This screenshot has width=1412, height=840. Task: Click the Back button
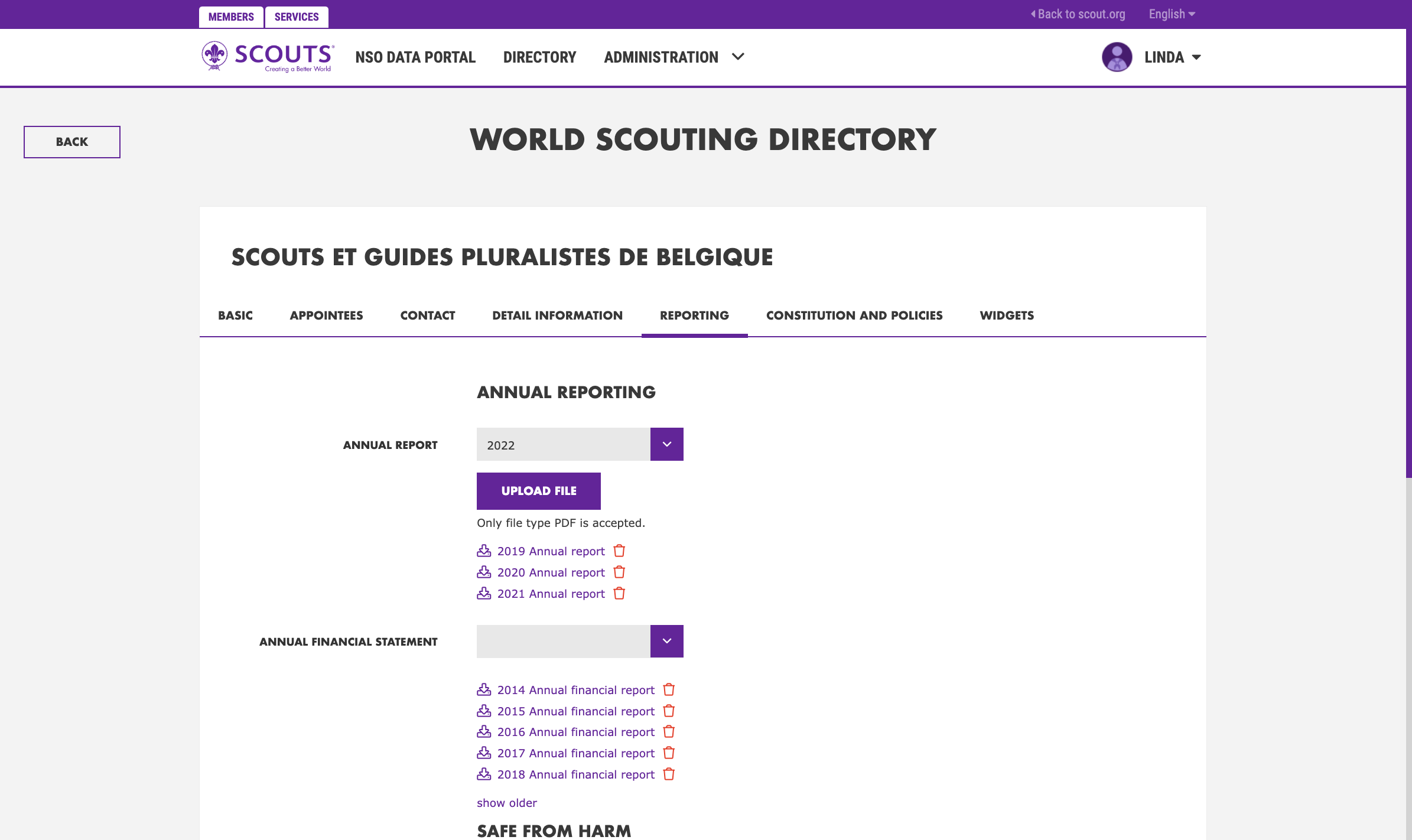72,142
